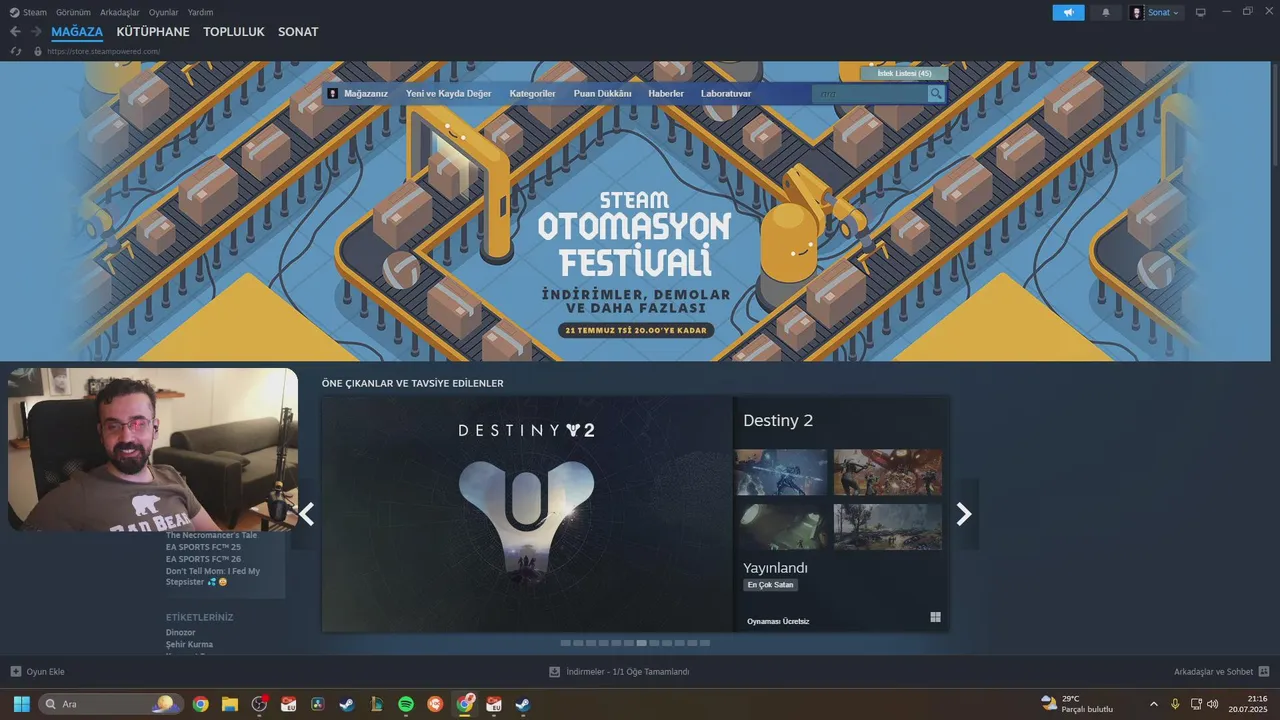The image size is (1280, 720).
Task: Go forward with the forward arrow
Action: [x=36, y=31]
